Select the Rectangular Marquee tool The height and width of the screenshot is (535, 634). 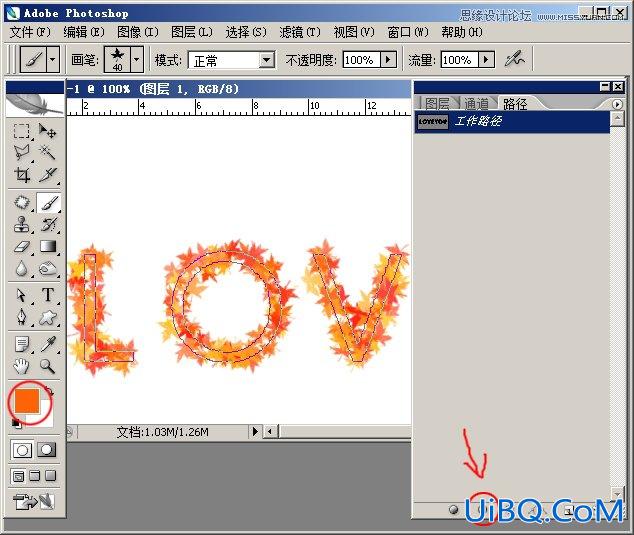tap(21, 131)
